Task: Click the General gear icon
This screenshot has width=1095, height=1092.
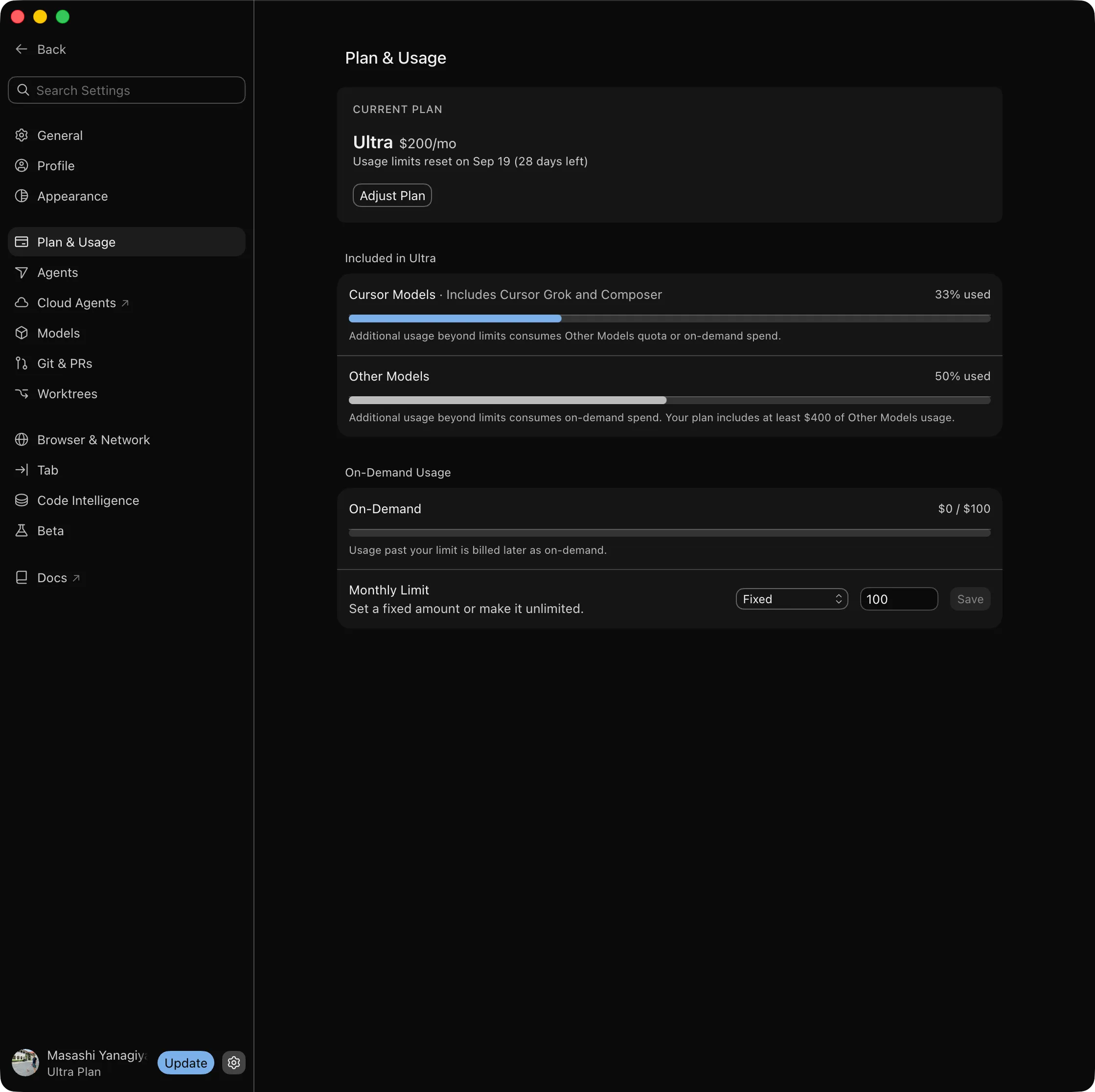Action: (22, 136)
